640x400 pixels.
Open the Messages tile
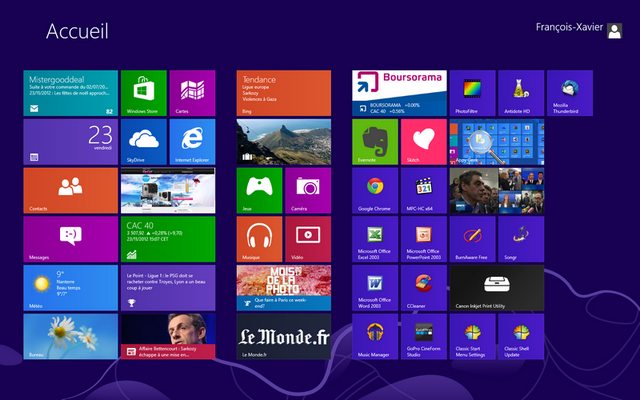(71, 239)
